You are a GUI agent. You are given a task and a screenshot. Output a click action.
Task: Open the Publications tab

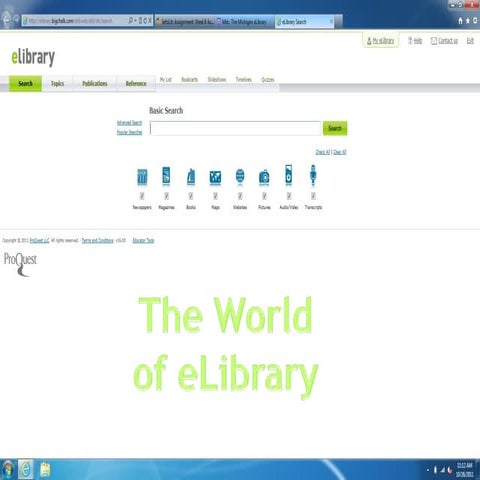[x=95, y=83]
